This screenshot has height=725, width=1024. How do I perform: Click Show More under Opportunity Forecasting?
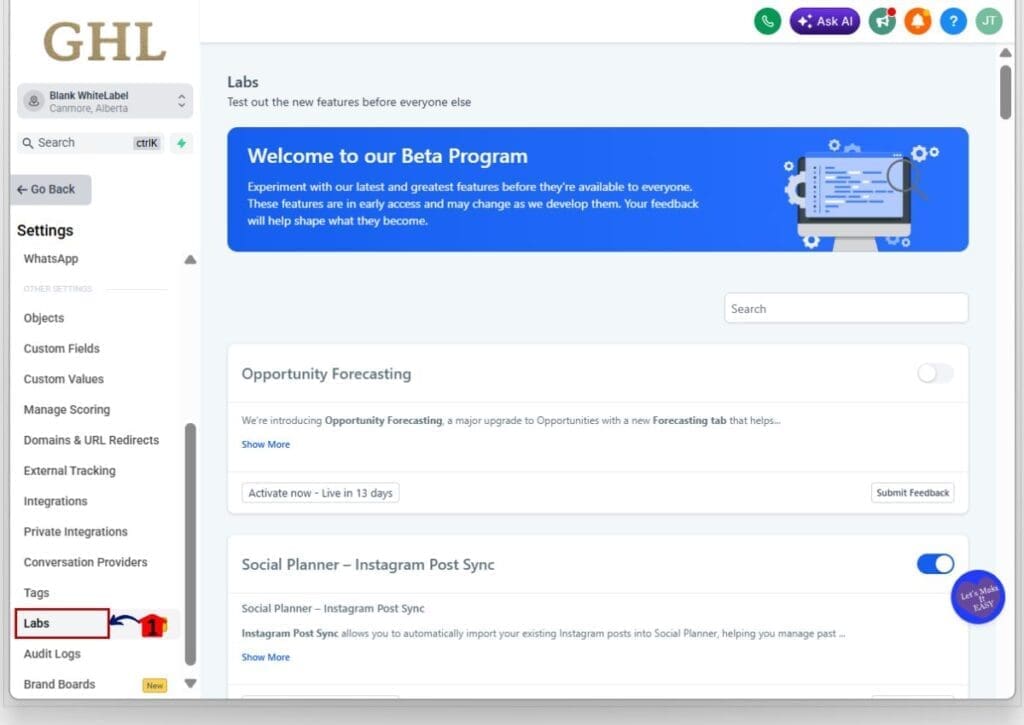tap(266, 444)
